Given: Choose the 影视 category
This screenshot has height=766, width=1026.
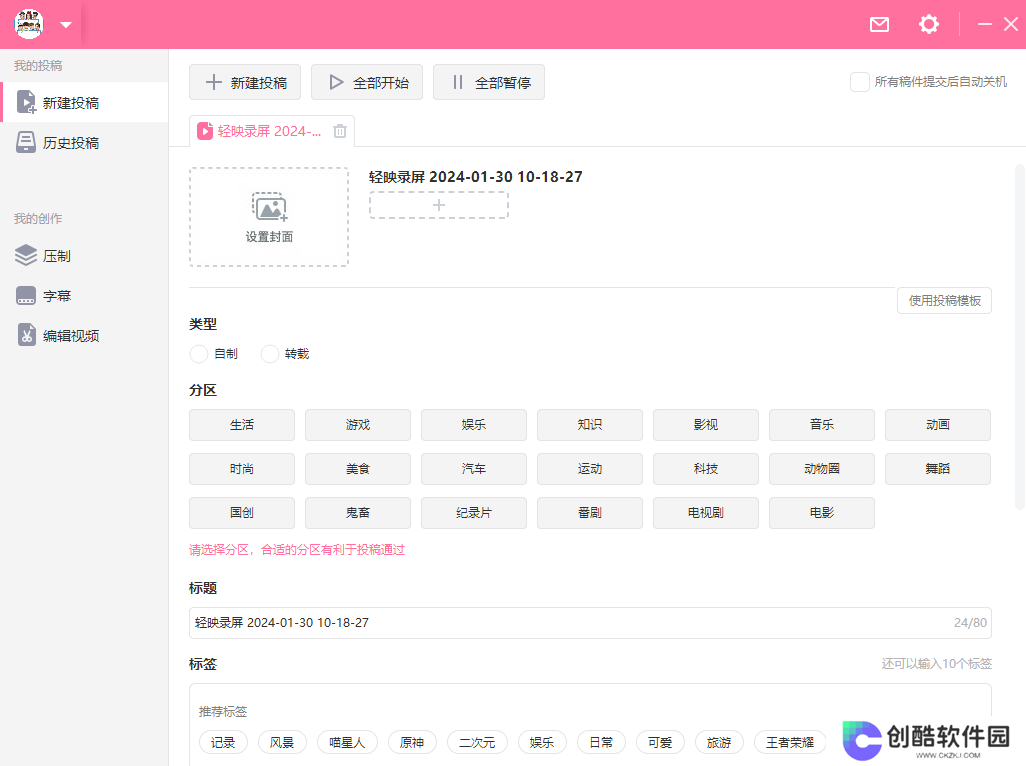Looking at the screenshot, I should (706, 425).
